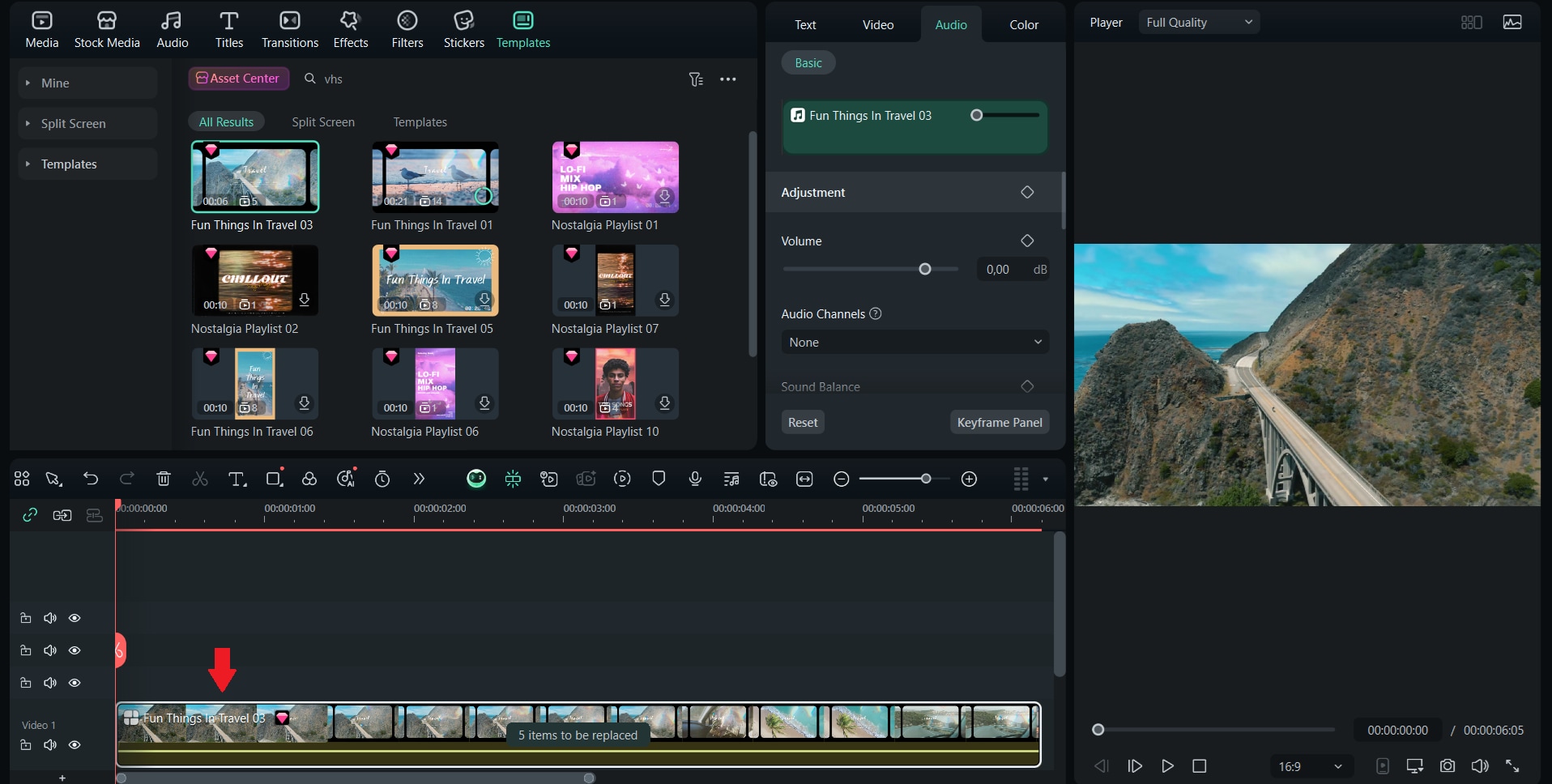
Task: Mute the Video 1 track audio
Action: (50, 744)
